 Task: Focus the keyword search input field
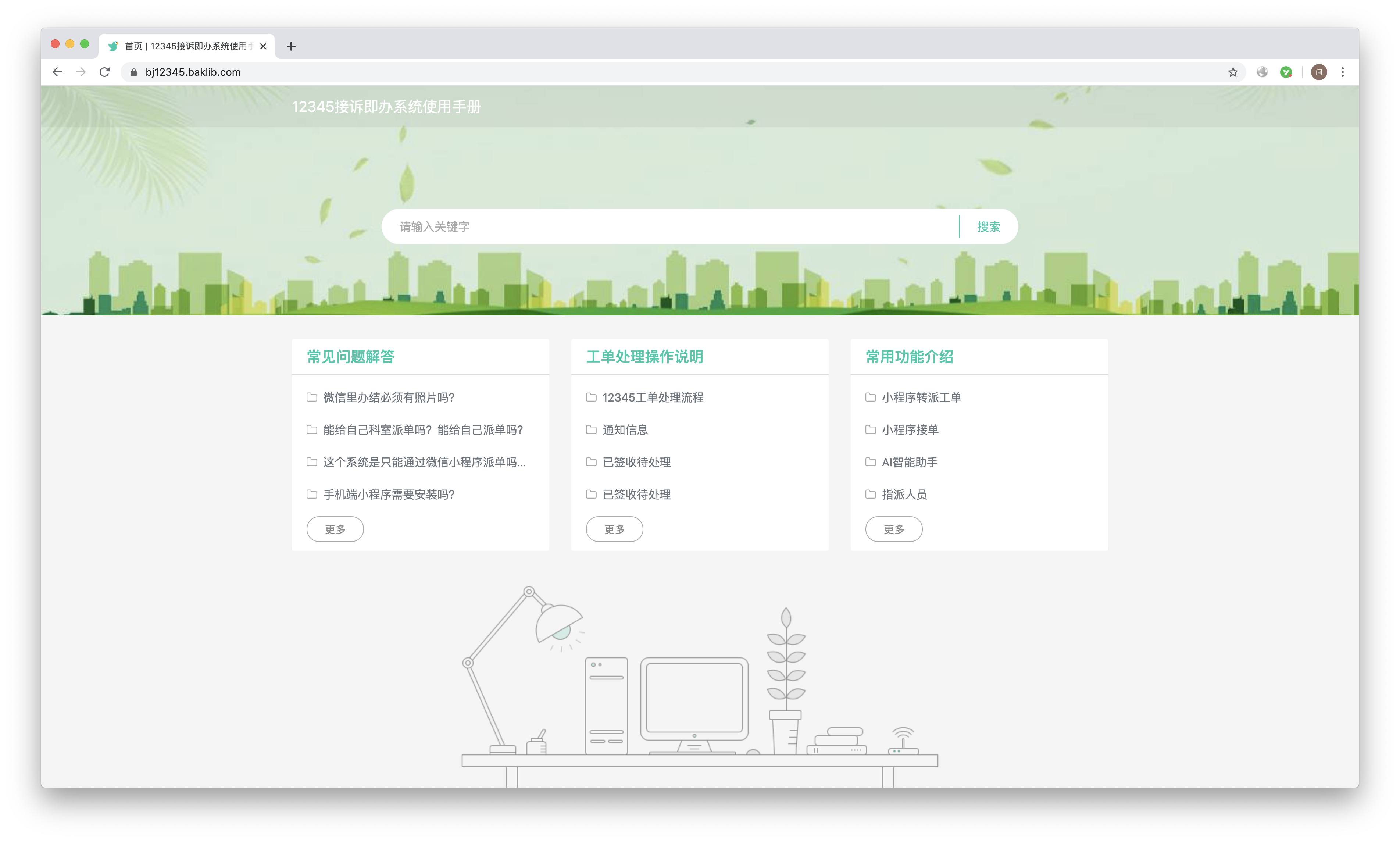coord(669,227)
